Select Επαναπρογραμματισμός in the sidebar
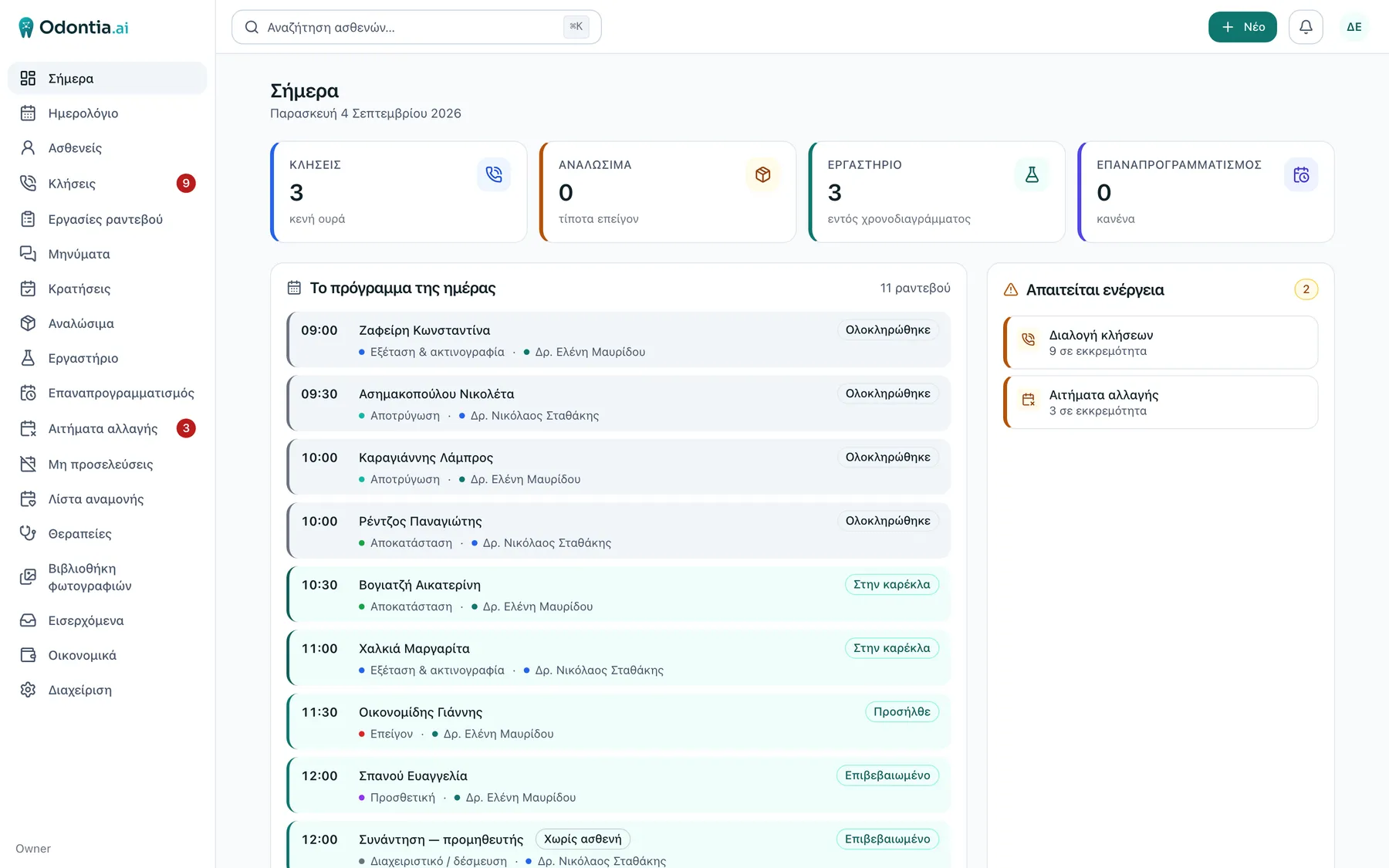Image resolution: width=1389 pixels, height=868 pixels. pos(107,393)
